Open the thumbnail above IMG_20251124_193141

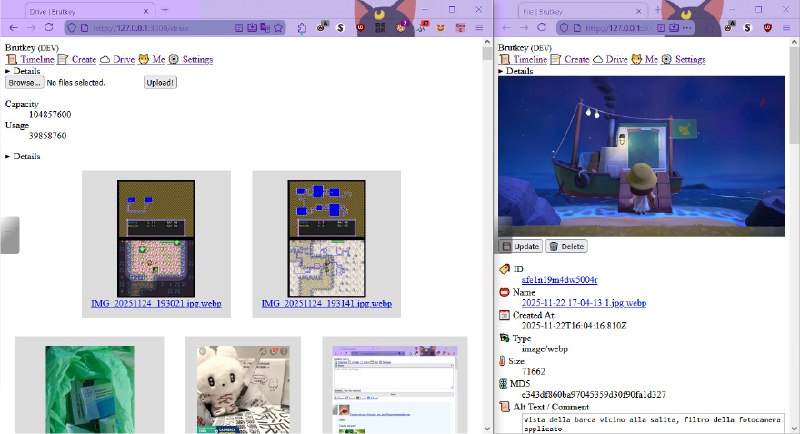(327, 238)
